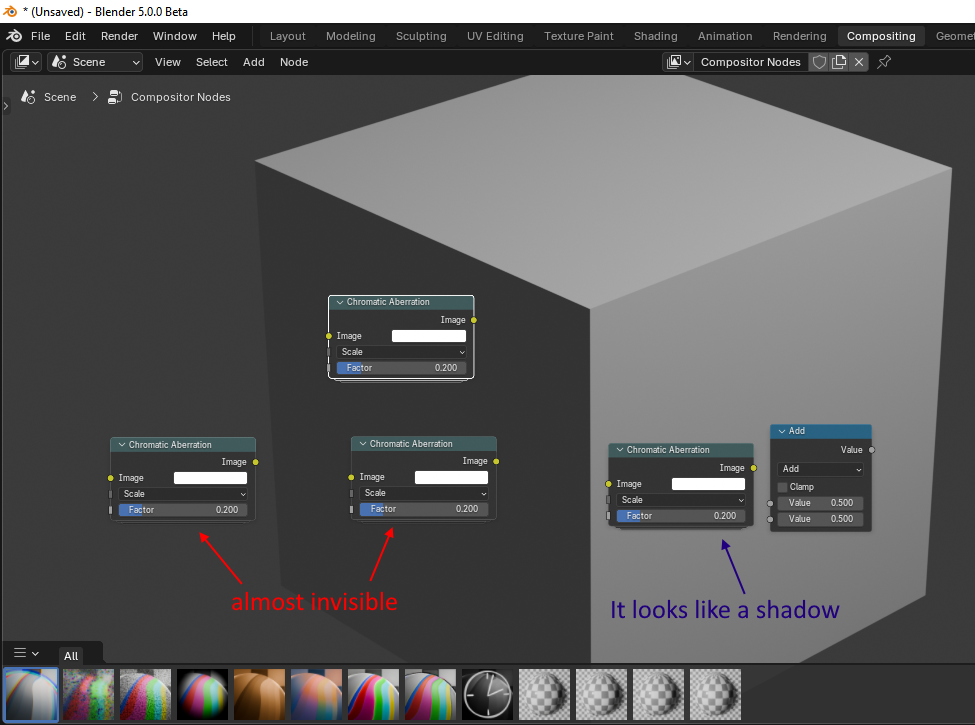Select the clock asset thumbnail

point(488,695)
